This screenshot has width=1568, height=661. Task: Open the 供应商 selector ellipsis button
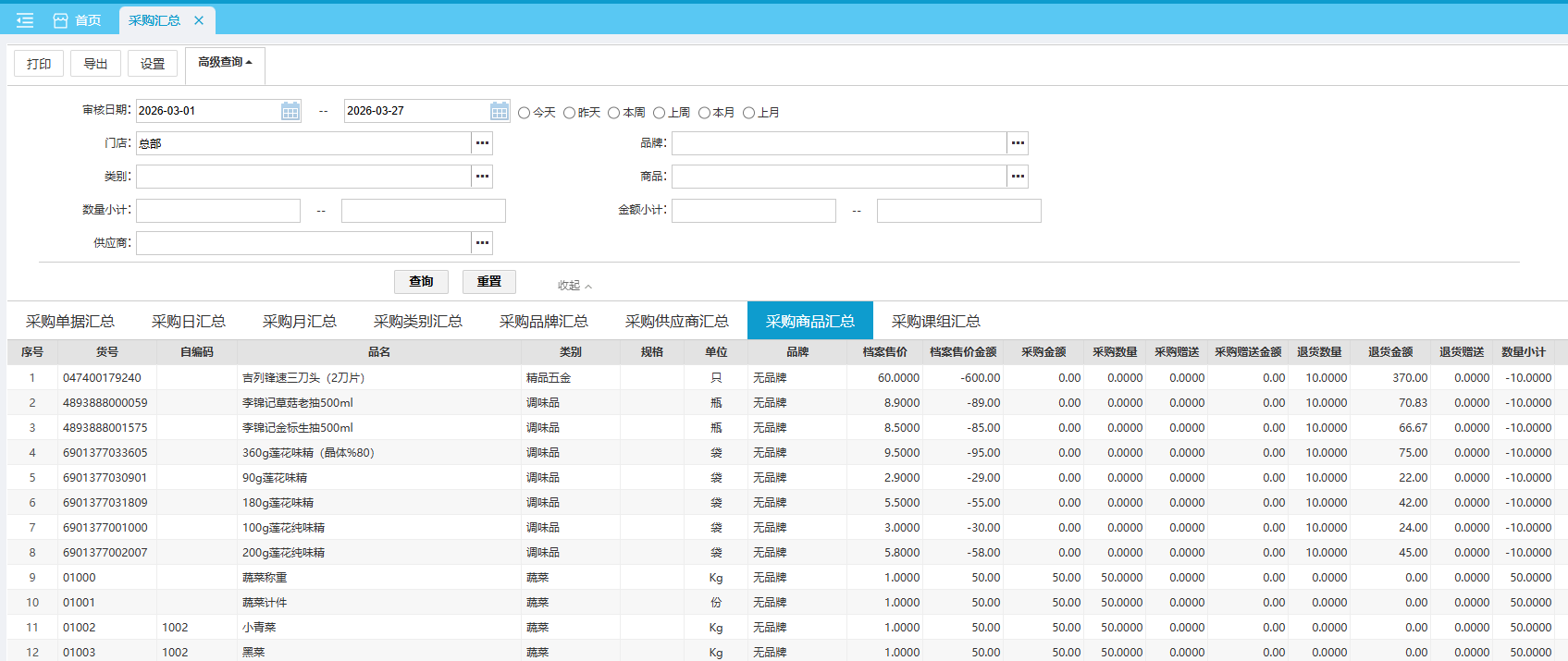[482, 243]
